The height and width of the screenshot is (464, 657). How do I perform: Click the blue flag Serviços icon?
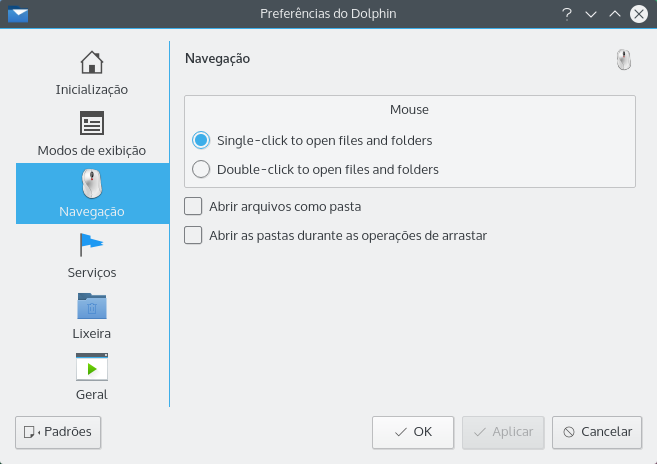click(x=92, y=245)
